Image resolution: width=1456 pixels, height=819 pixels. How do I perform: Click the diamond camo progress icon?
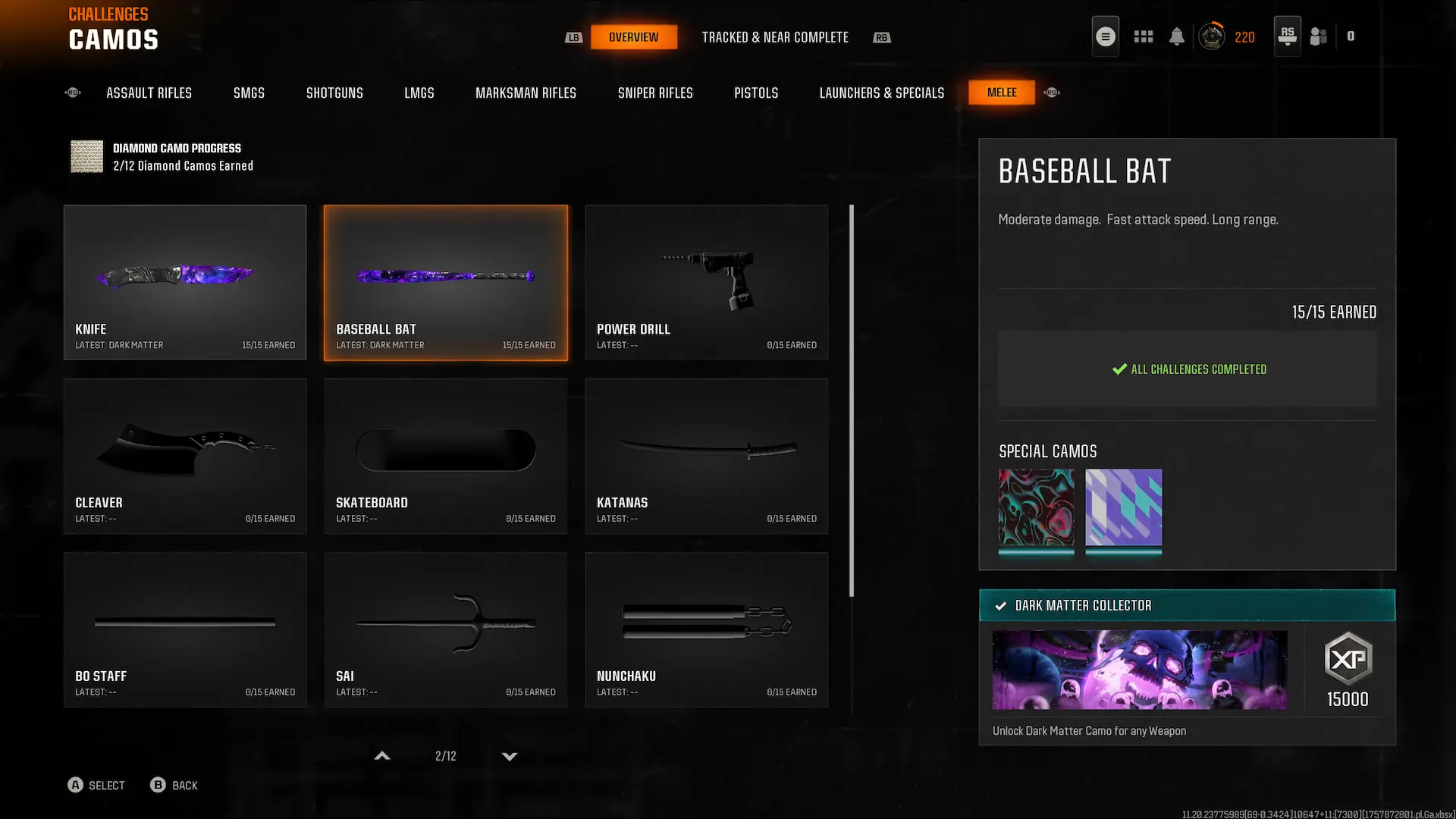point(86,156)
